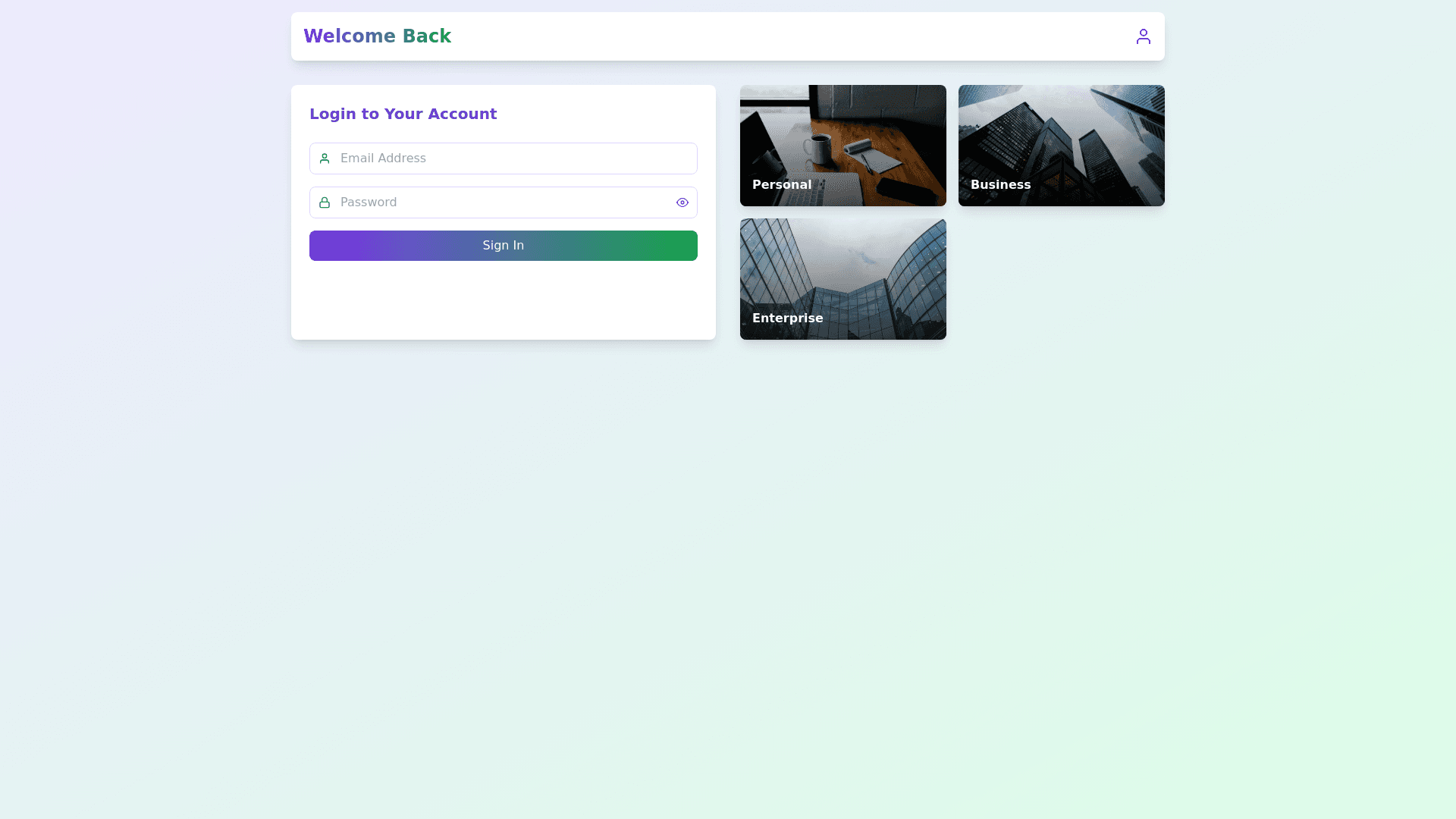Image resolution: width=1456 pixels, height=819 pixels.
Task: Click the Enterprise label text
Action: (787, 318)
